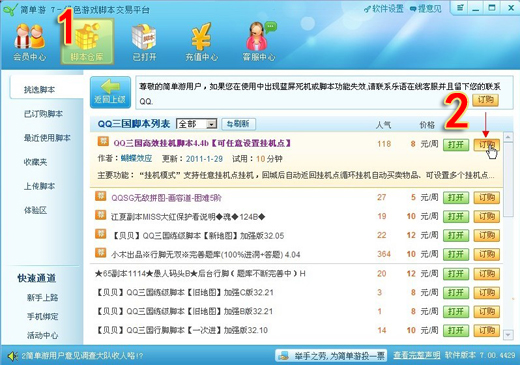Screen dimensions: 520x365
Task: Click 打开 for QQ三国高效挂机脚本4.4b
Action: pos(456,145)
